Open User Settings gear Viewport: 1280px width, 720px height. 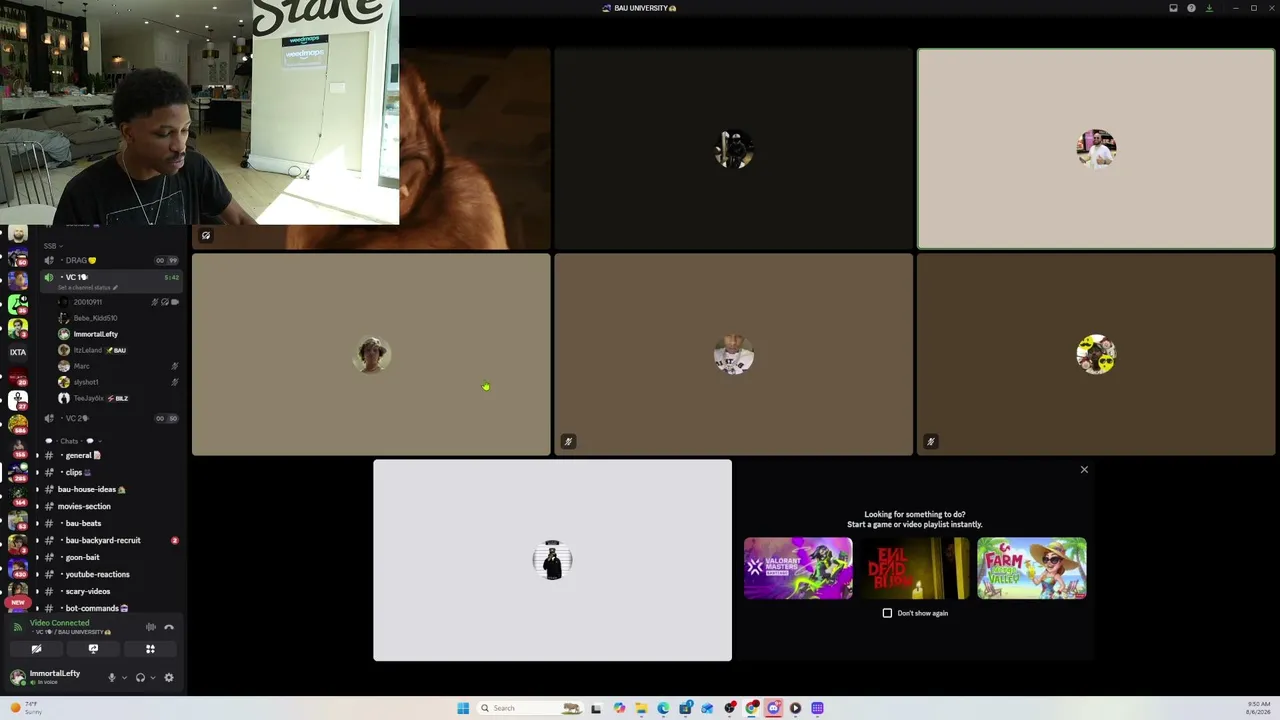coord(168,677)
